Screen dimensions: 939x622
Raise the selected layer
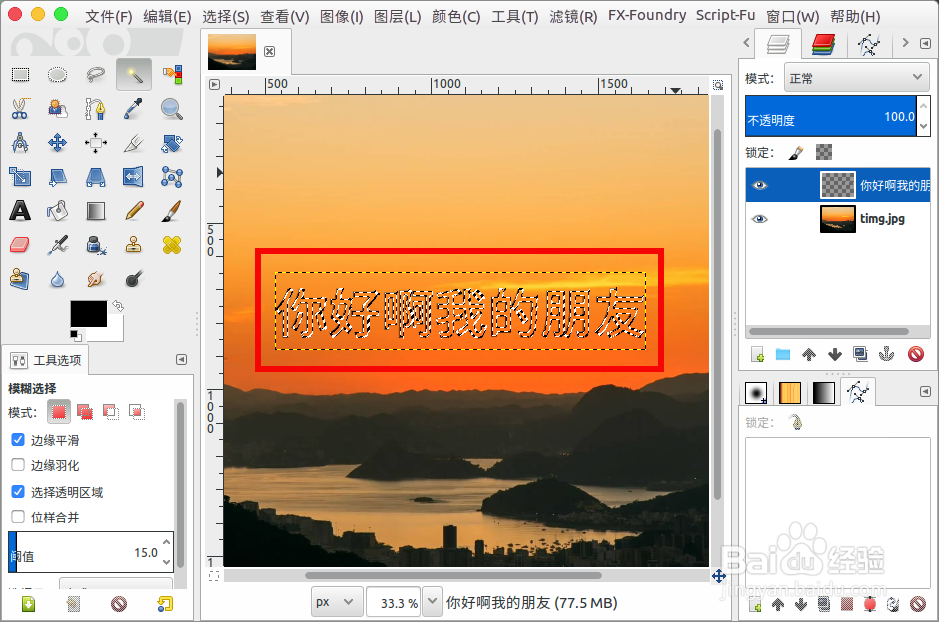pos(809,354)
